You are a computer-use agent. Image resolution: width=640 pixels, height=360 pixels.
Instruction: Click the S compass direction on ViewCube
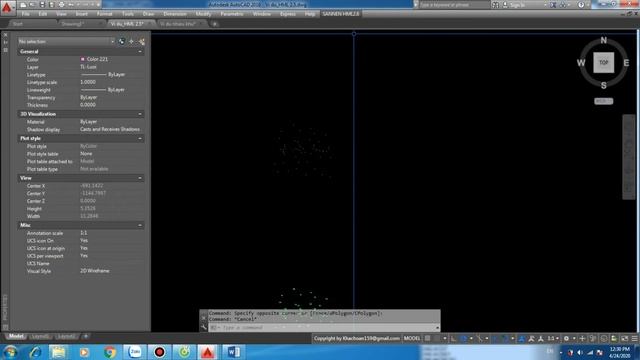tap(604, 85)
